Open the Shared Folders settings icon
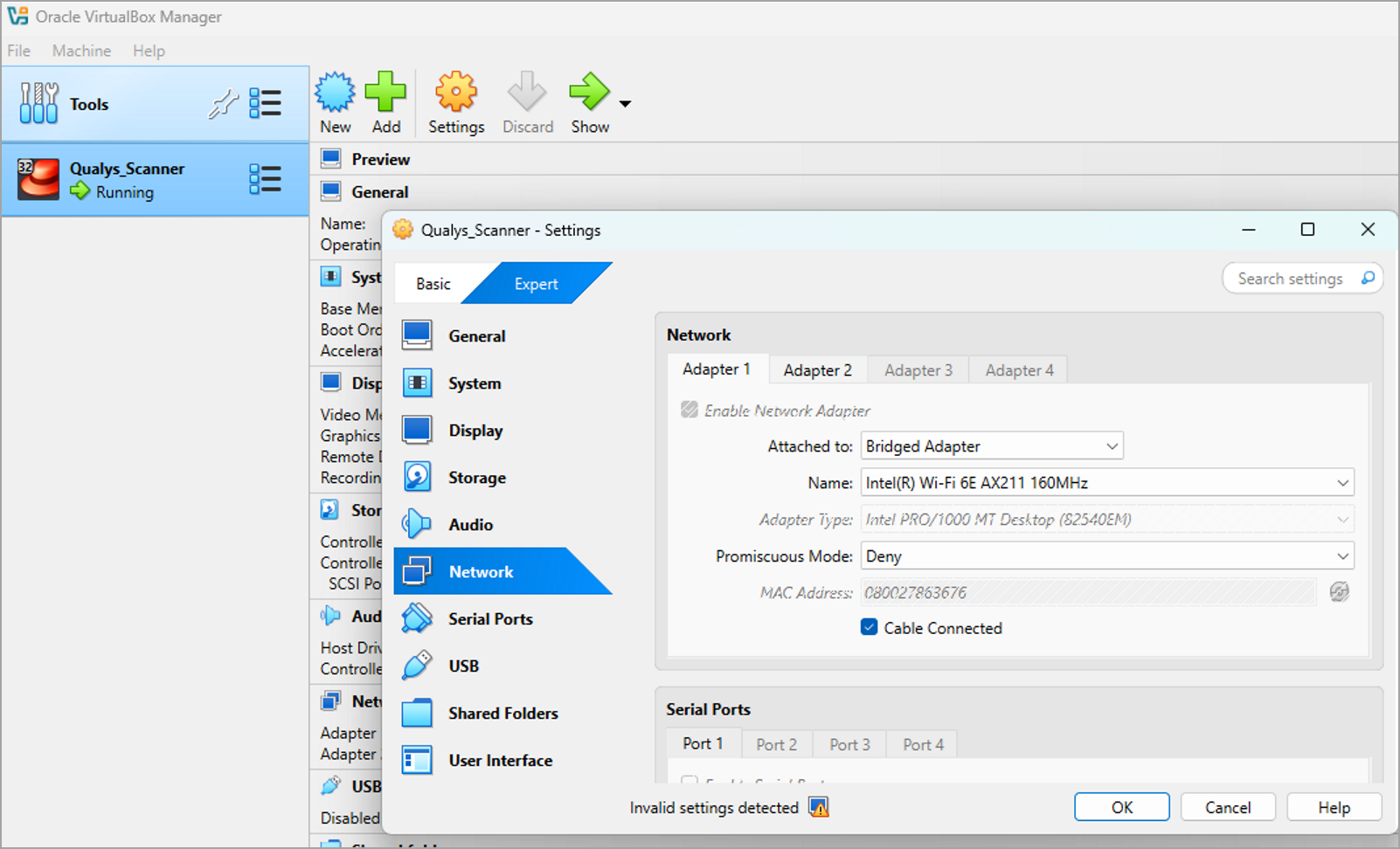Image resolution: width=1400 pixels, height=849 pixels. tap(417, 713)
